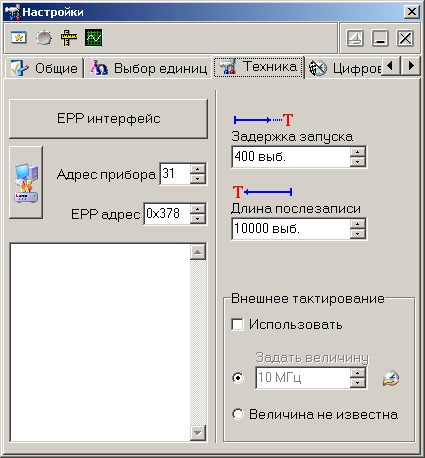Open the Общие tab

tap(44, 68)
